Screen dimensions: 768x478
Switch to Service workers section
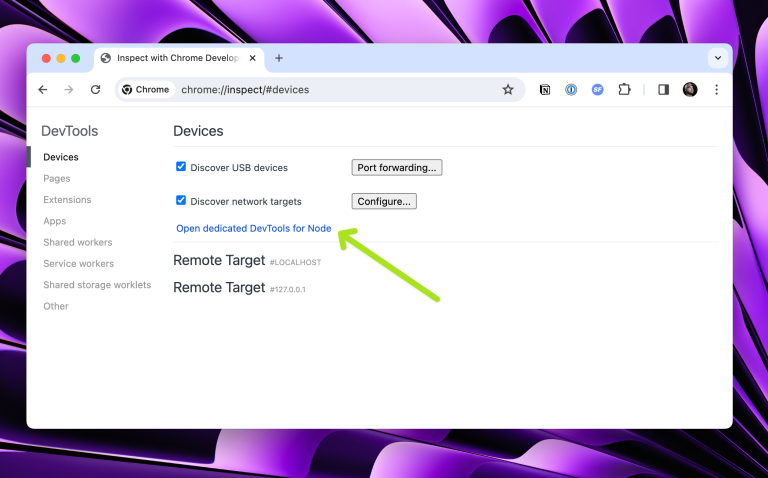(x=78, y=264)
